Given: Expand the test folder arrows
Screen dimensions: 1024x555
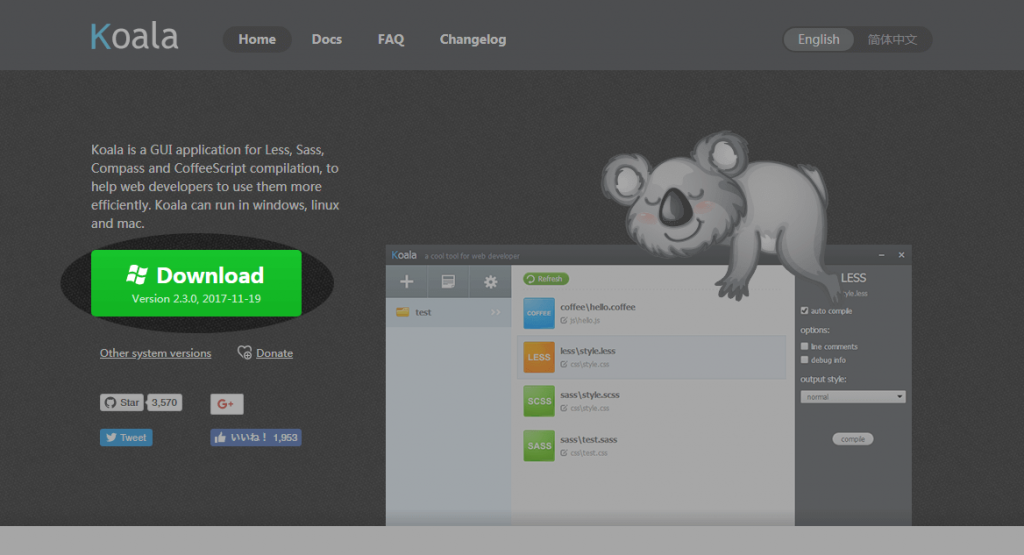Looking at the screenshot, I should click(496, 312).
